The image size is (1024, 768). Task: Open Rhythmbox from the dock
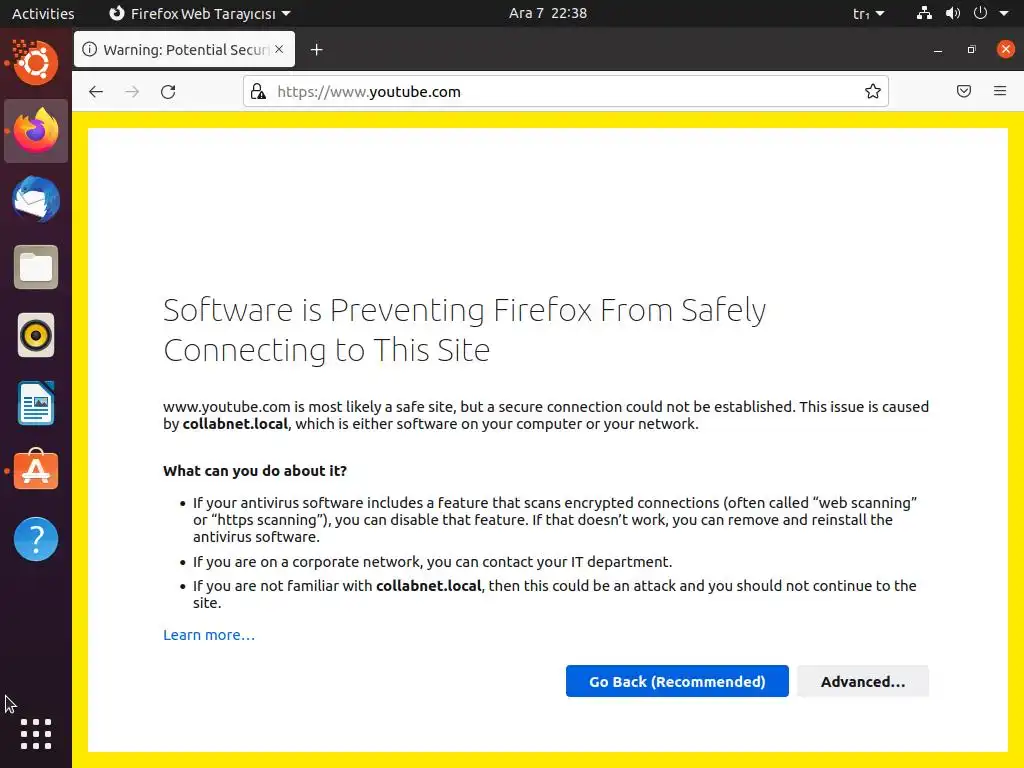(36, 335)
